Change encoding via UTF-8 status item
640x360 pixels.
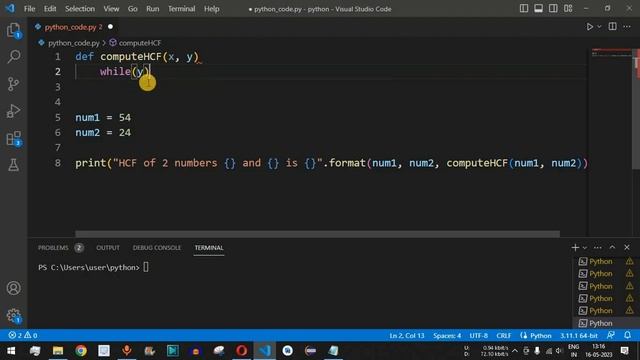pyautogui.click(x=478, y=336)
